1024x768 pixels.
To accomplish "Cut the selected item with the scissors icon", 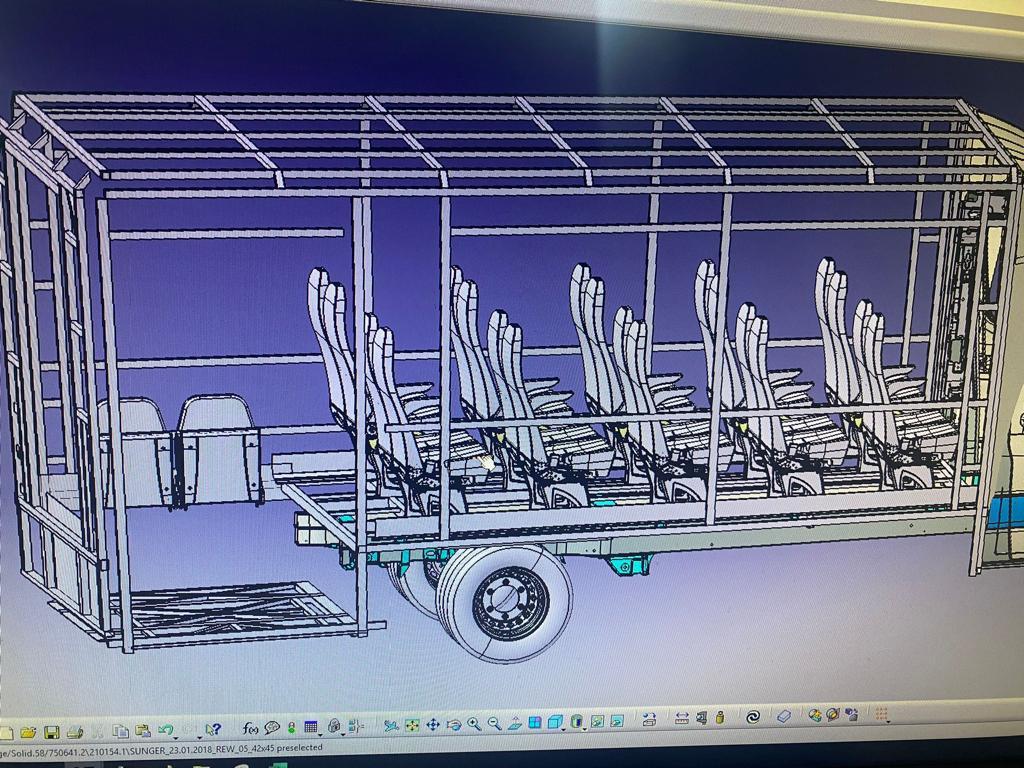I will (97, 732).
